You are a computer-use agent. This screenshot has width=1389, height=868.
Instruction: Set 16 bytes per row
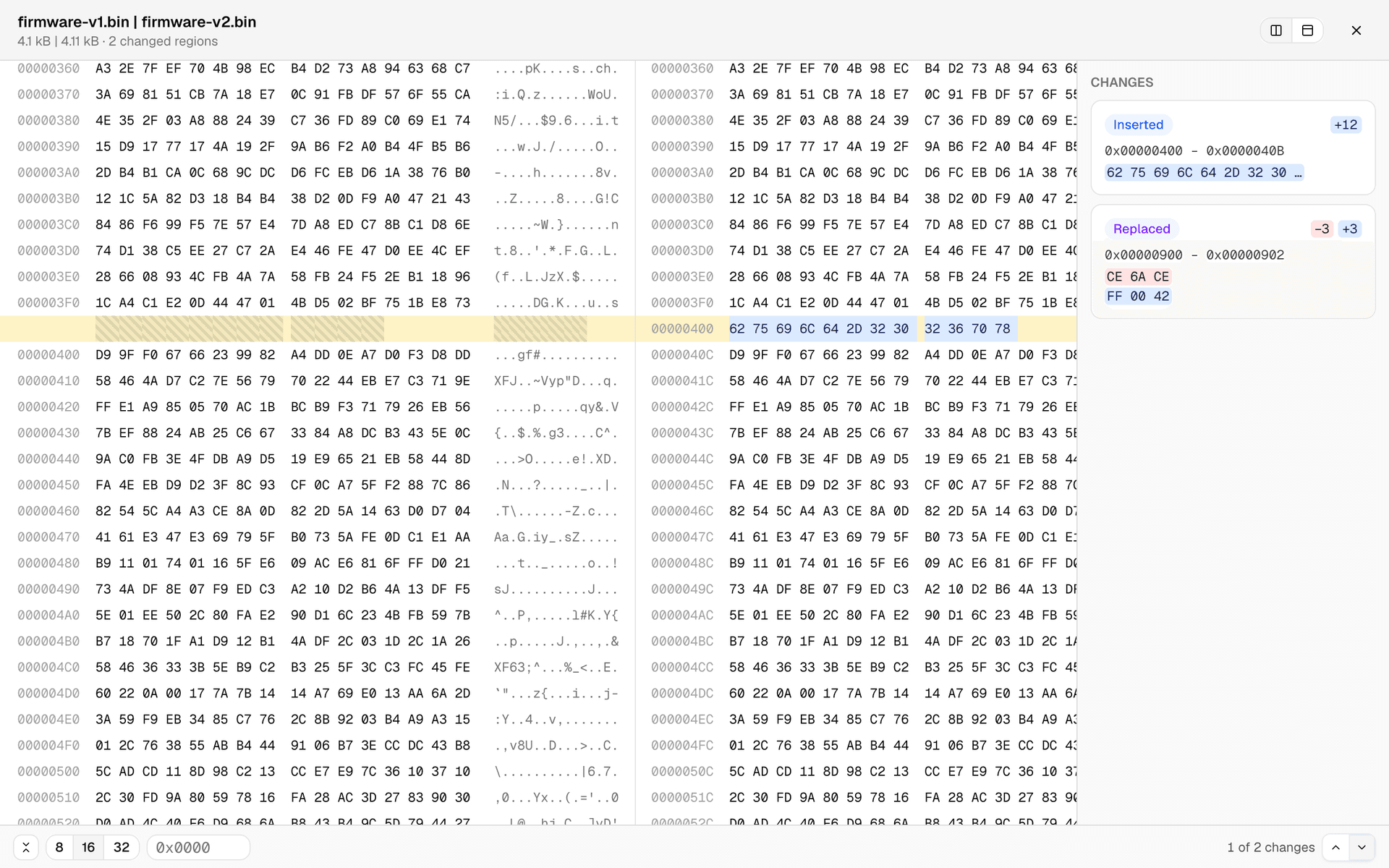coord(88,847)
